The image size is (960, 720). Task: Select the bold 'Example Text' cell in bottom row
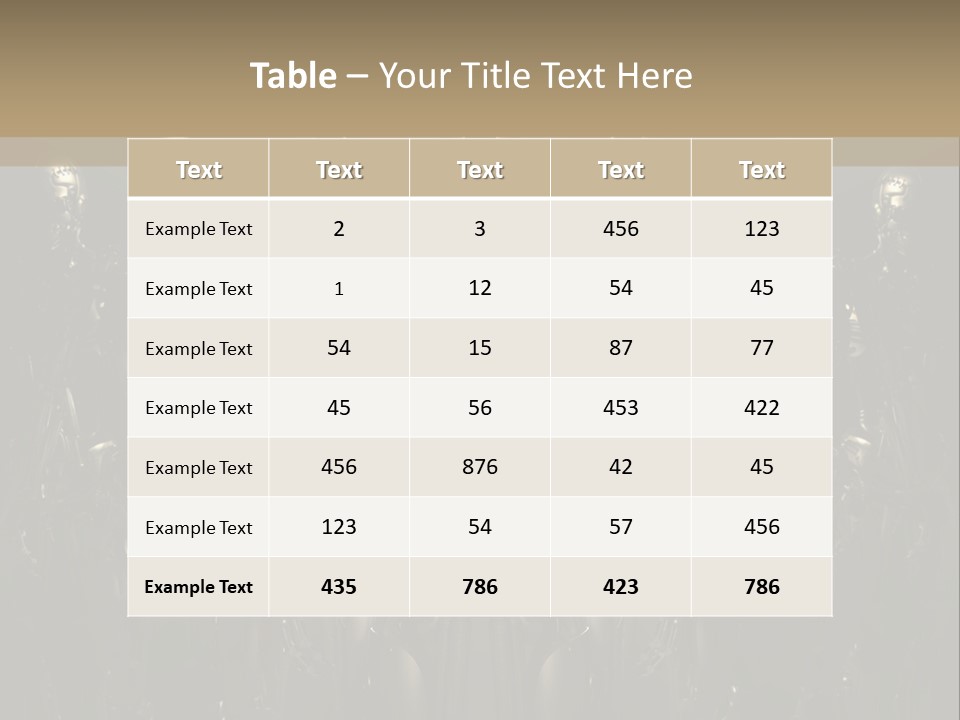coord(198,587)
